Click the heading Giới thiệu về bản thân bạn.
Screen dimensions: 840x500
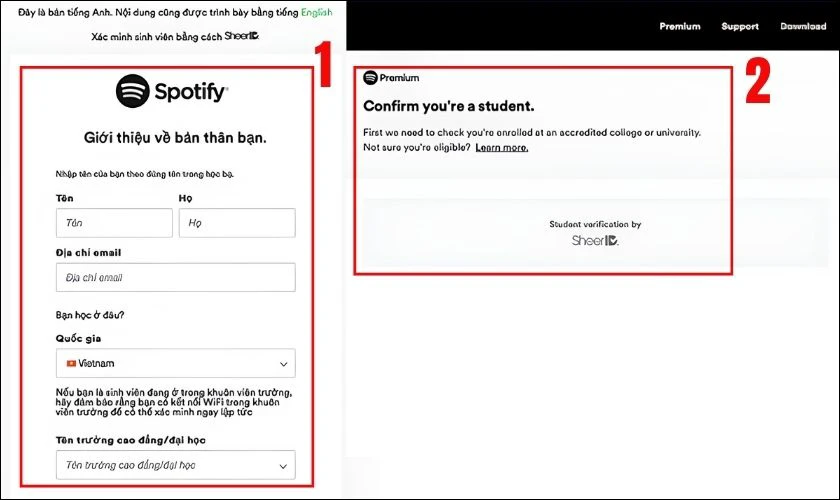(x=175, y=138)
